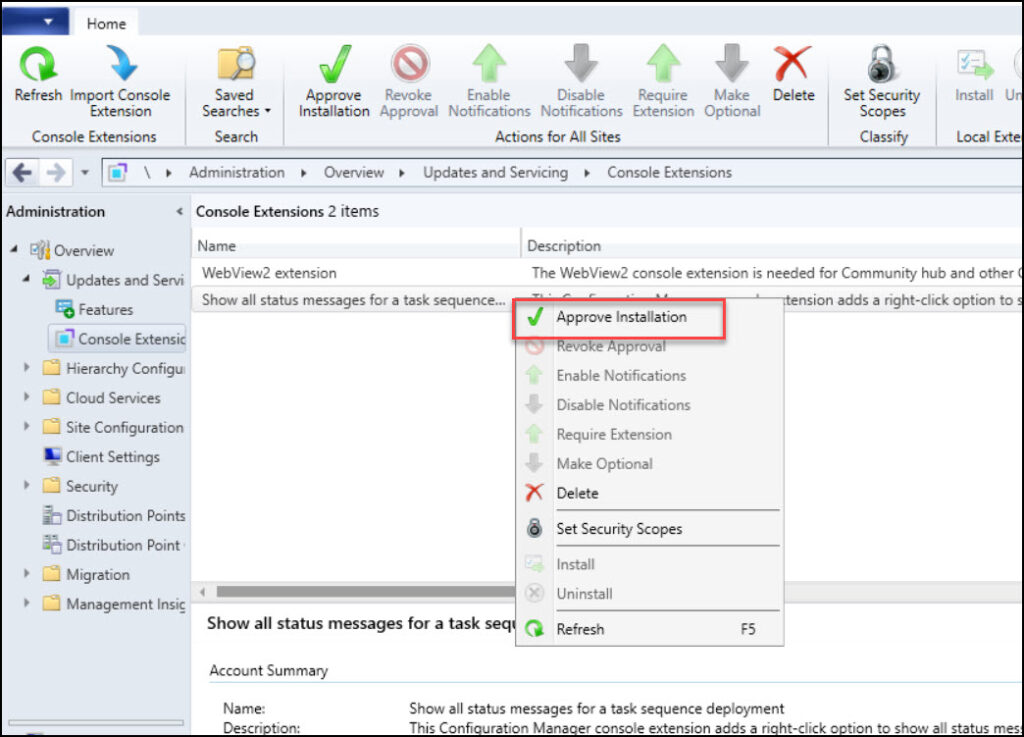The height and width of the screenshot is (737, 1024).
Task: Choose Make Optional from context menu
Action: 650,464
